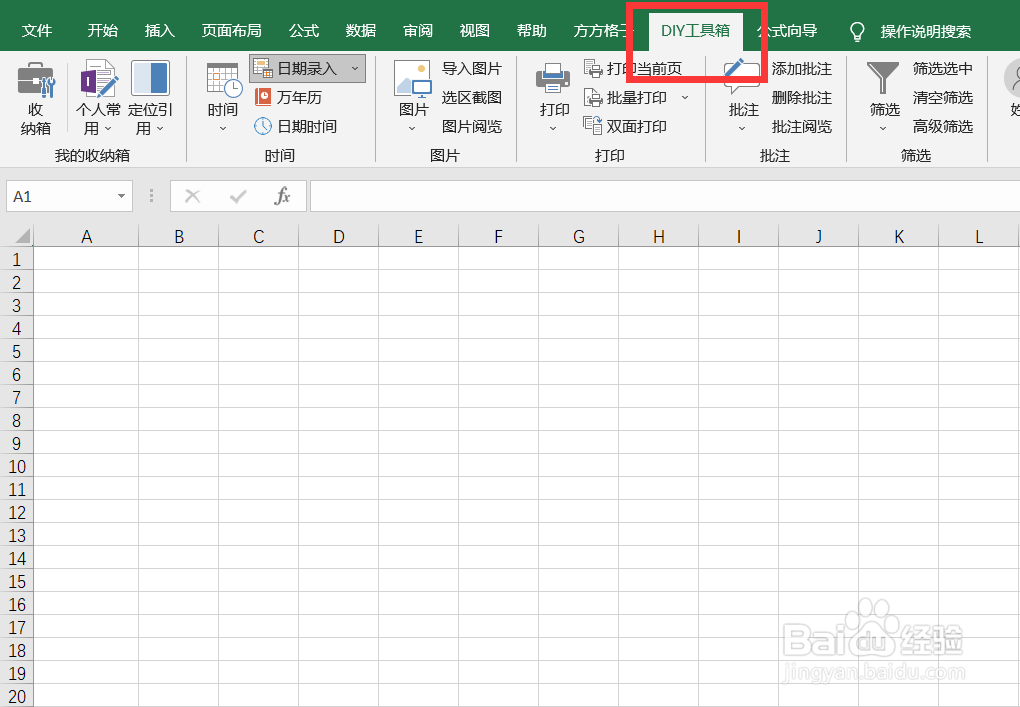
Task: Click 图片阅览 button
Action: (472, 126)
